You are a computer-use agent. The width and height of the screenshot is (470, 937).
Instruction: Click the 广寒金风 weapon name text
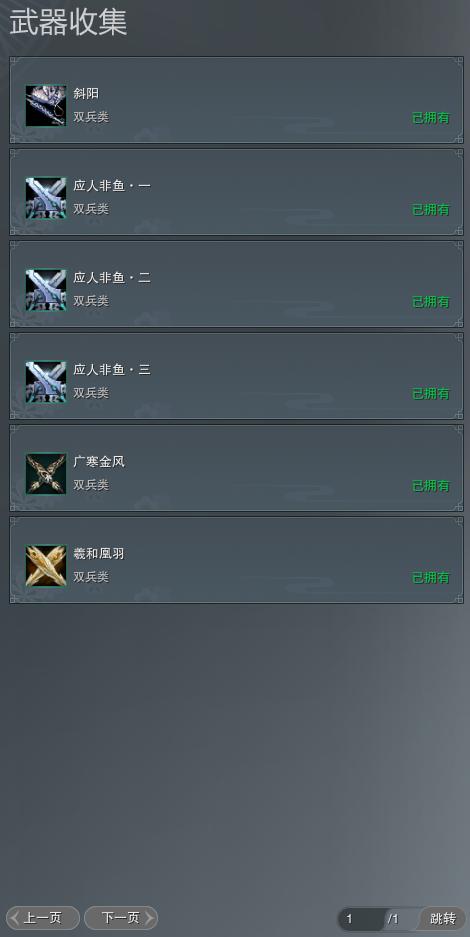[x=99, y=461]
